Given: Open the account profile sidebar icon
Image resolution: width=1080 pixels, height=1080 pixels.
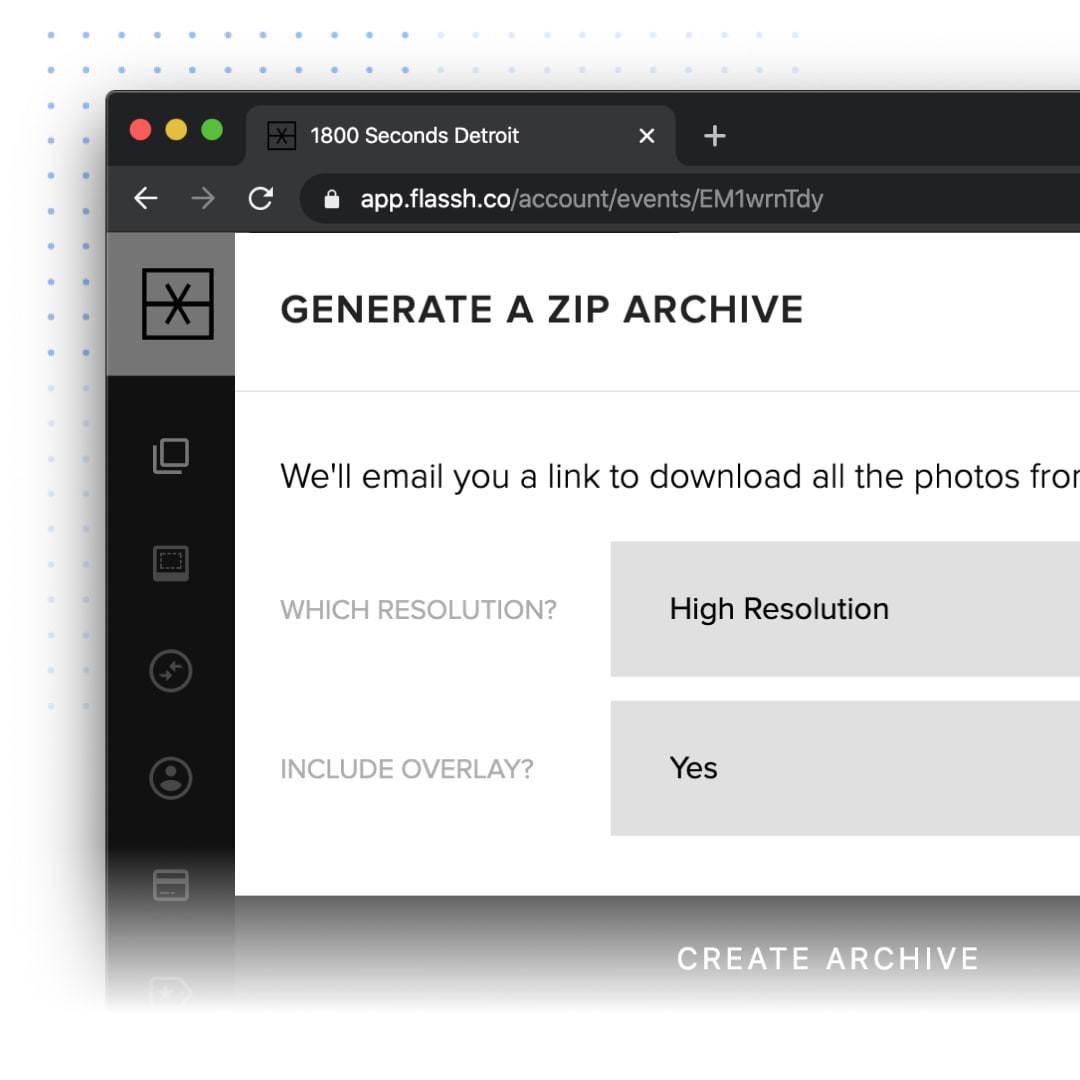Looking at the screenshot, I should 170,778.
